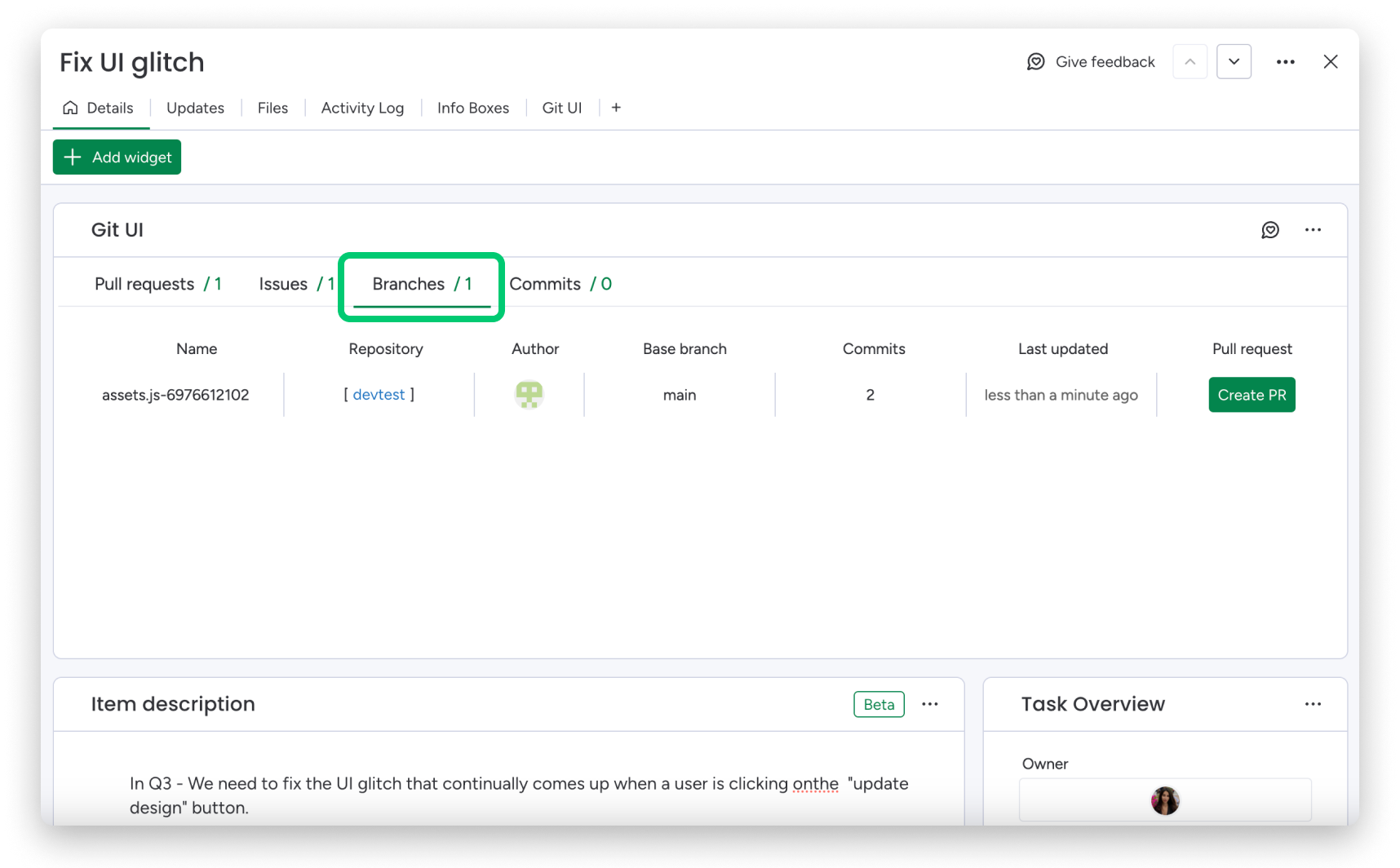Click the Create PR button
This screenshot has width=1400, height=868.
[x=1252, y=394]
